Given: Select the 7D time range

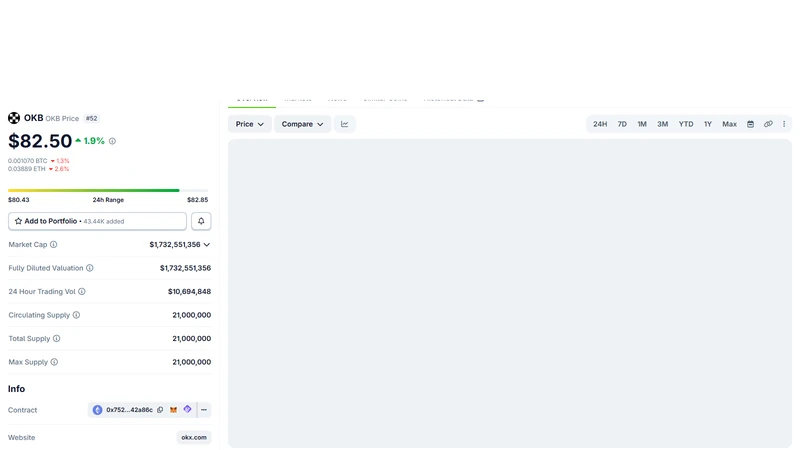Looking at the screenshot, I should click(x=622, y=124).
